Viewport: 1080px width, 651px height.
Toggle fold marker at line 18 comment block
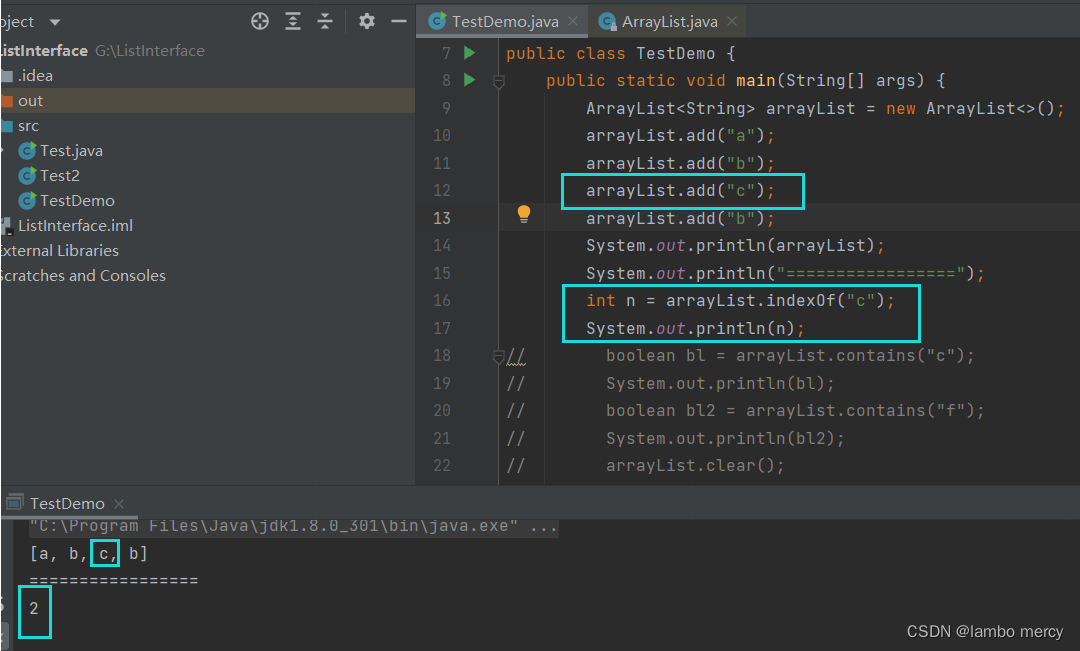click(499, 356)
